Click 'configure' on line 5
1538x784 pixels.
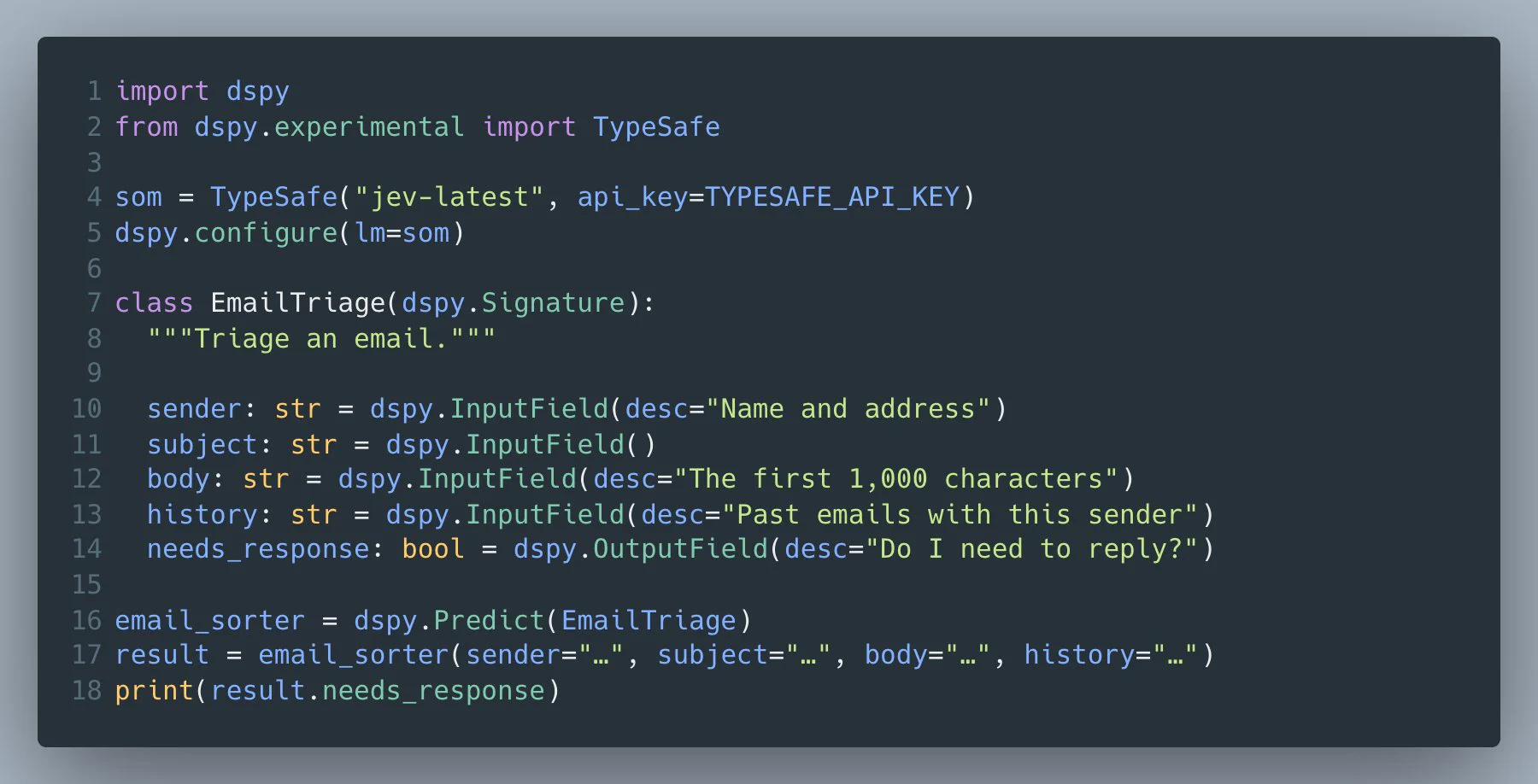267,232
